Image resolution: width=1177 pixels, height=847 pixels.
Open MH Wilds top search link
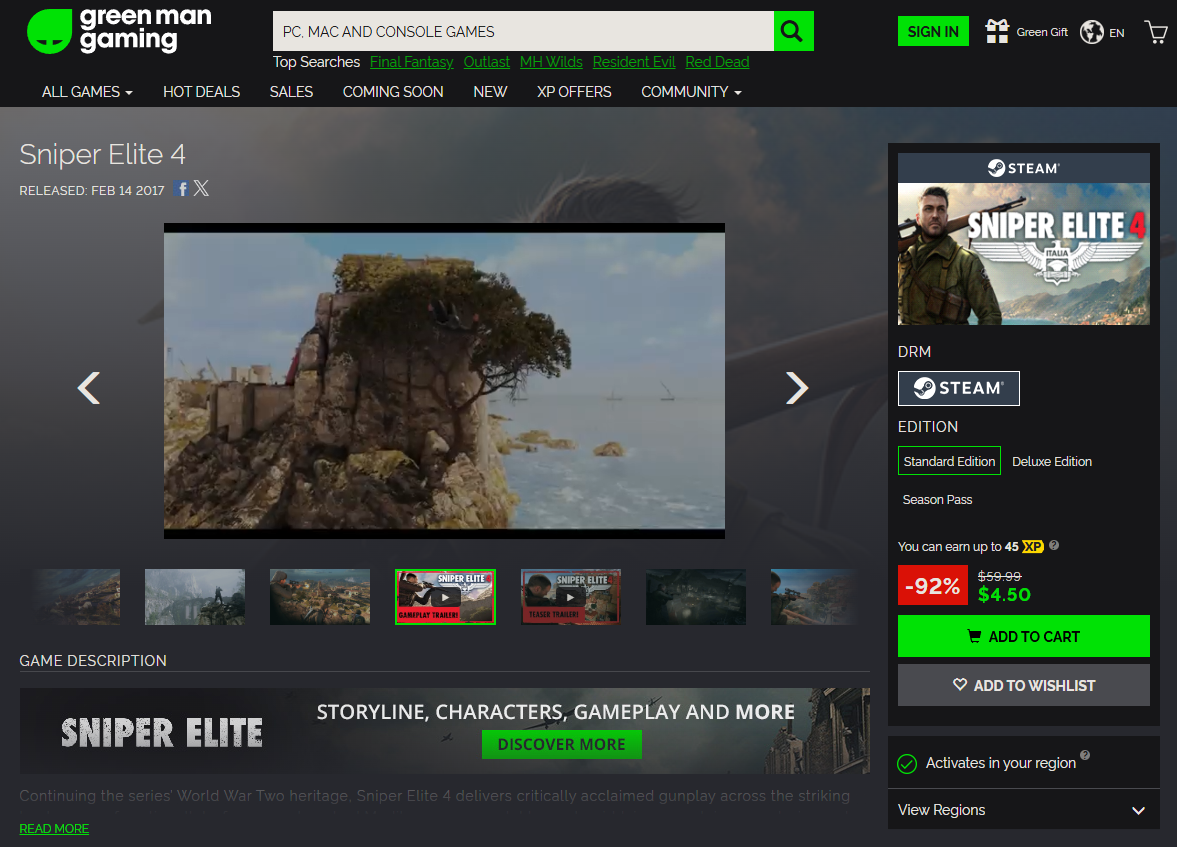[551, 62]
